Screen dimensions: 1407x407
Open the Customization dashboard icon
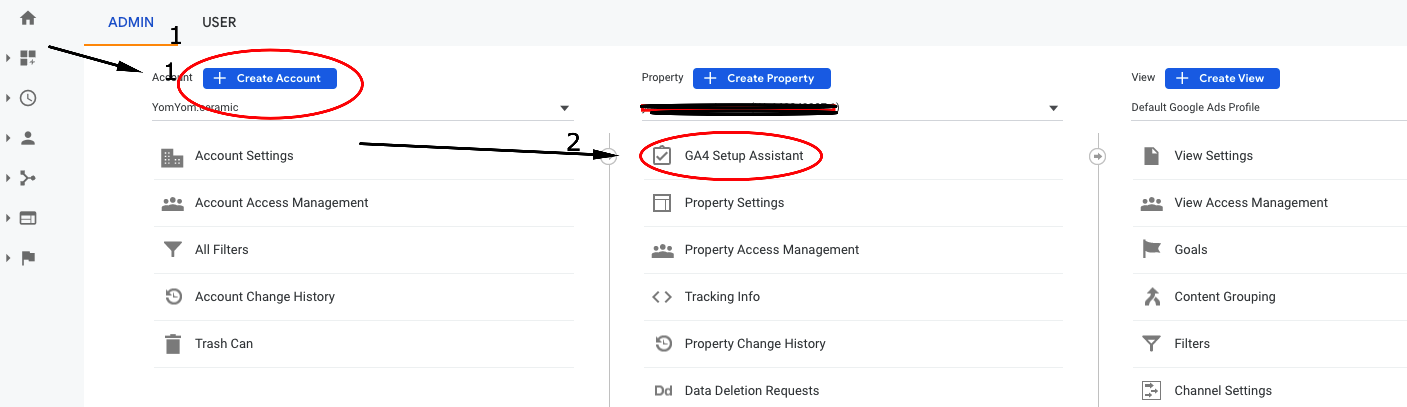(28, 58)
